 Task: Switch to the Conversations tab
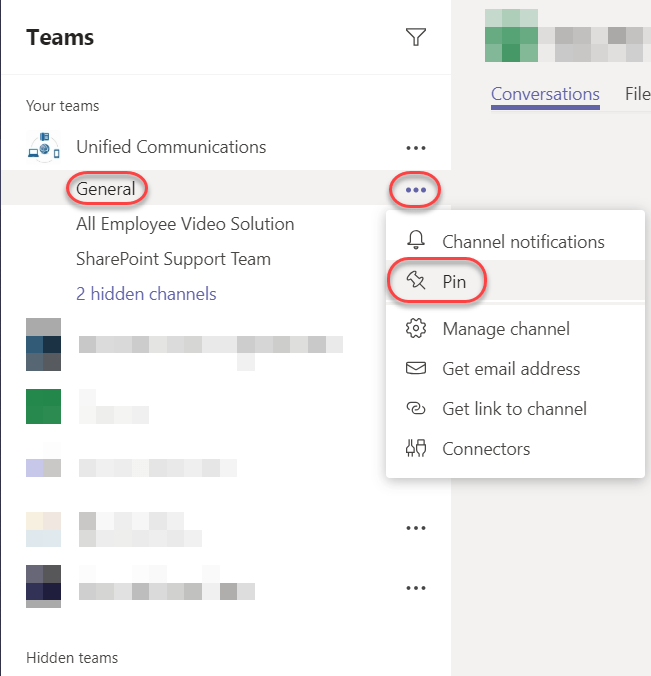545,94
